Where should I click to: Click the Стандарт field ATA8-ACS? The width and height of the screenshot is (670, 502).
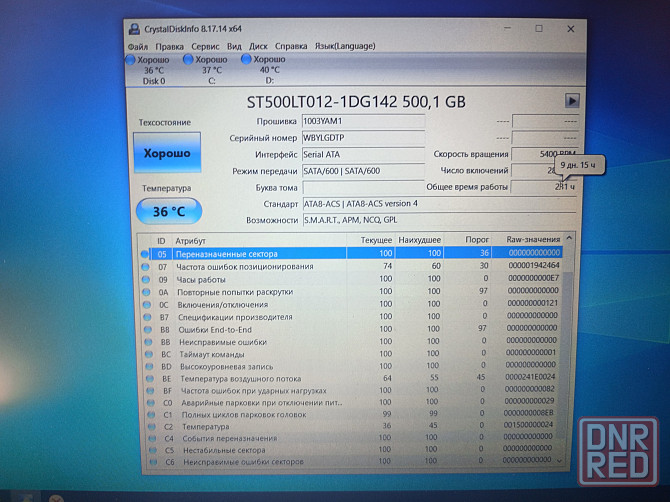440,204
